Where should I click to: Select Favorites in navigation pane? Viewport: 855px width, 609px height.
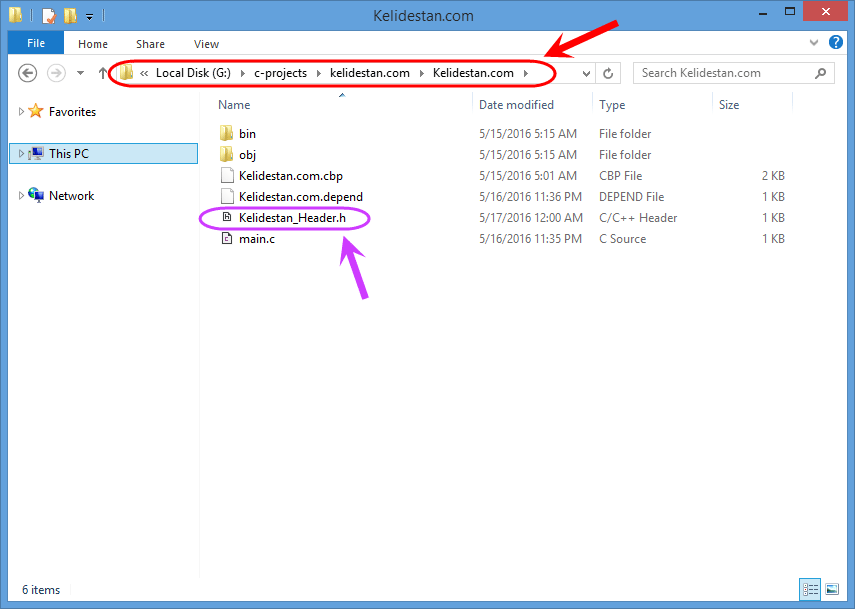(x=72, y=112)
